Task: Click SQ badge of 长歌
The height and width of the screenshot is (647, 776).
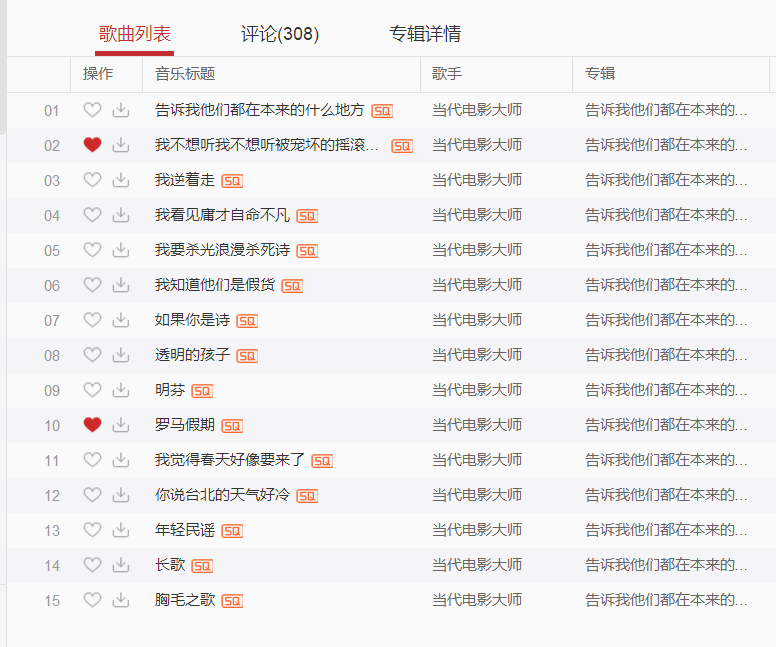Action: pos(202,566)
